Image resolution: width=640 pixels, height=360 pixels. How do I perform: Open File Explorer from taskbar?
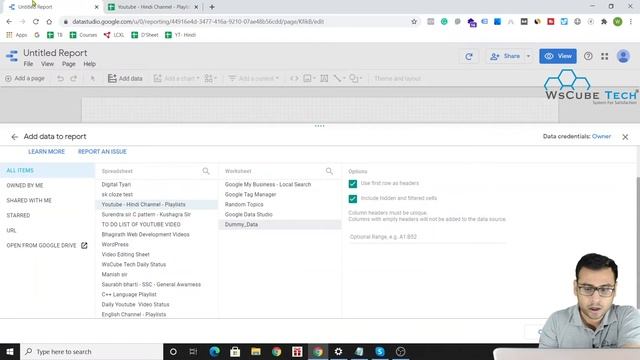click(256, 351)
